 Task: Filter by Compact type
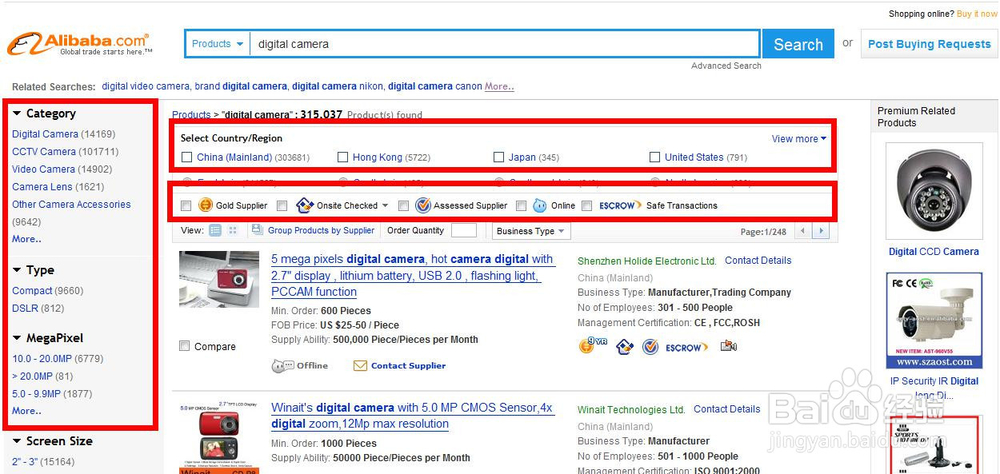point(32,290)
